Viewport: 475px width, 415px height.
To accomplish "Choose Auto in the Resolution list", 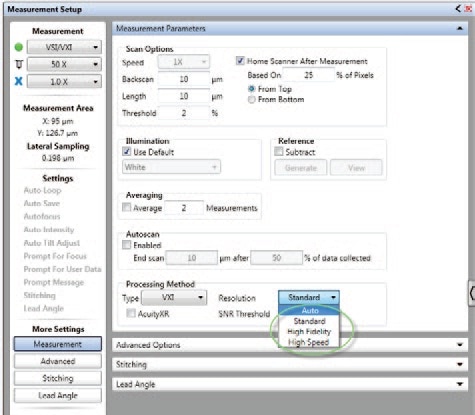I will coord(309,310).
